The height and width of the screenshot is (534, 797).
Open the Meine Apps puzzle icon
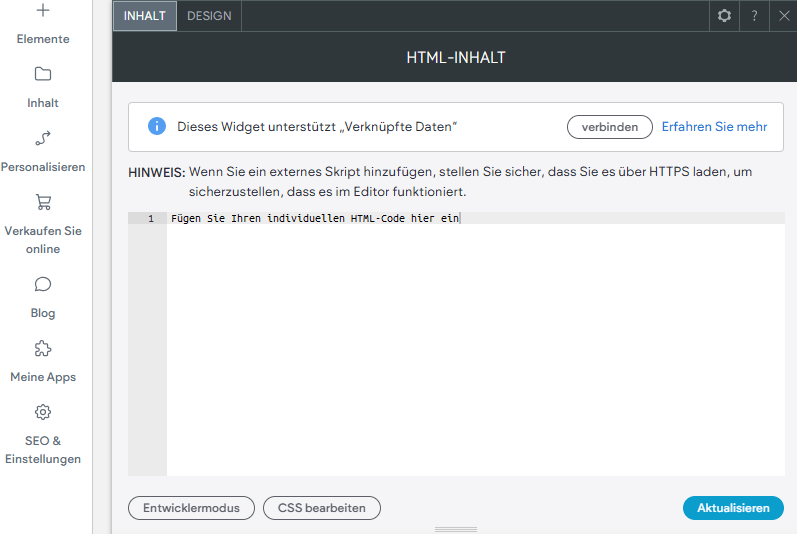[43, 348]
